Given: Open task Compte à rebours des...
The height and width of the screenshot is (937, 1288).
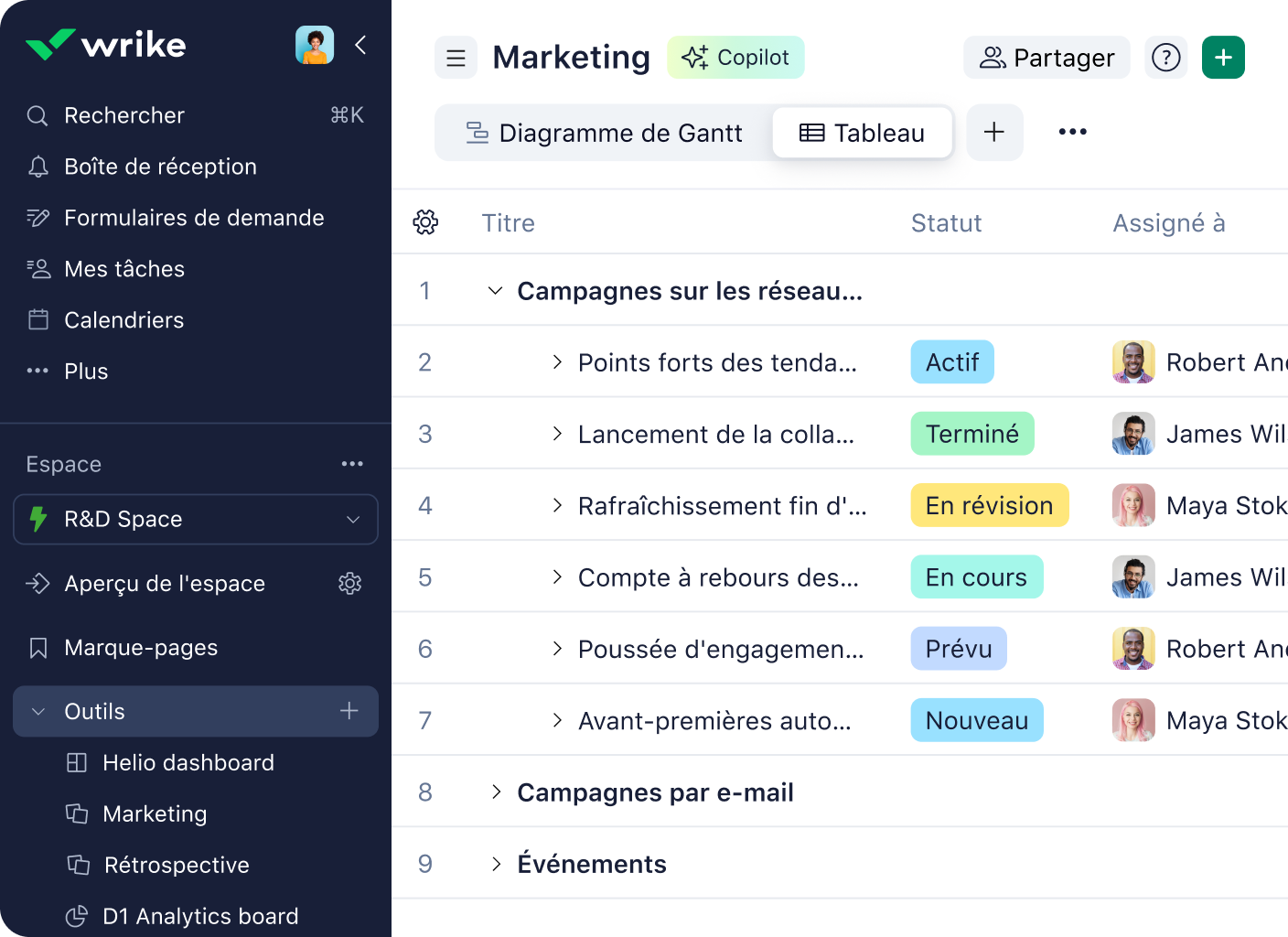Looking at the screenshot, I should (718, 577).
